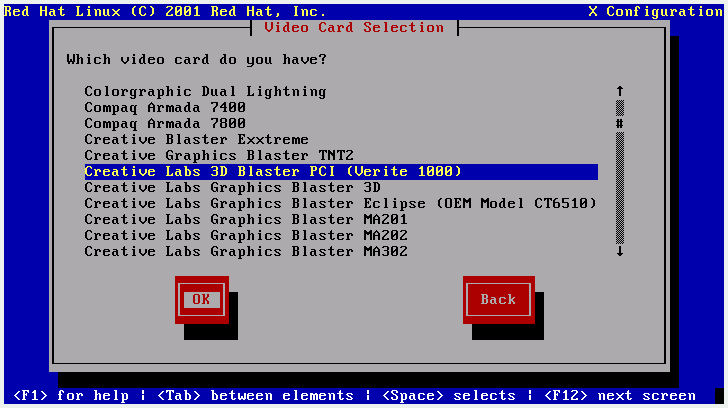Pick Creative Labs Graphics Blaster 3D
728x408 pixels.
[x=232, y=188]
